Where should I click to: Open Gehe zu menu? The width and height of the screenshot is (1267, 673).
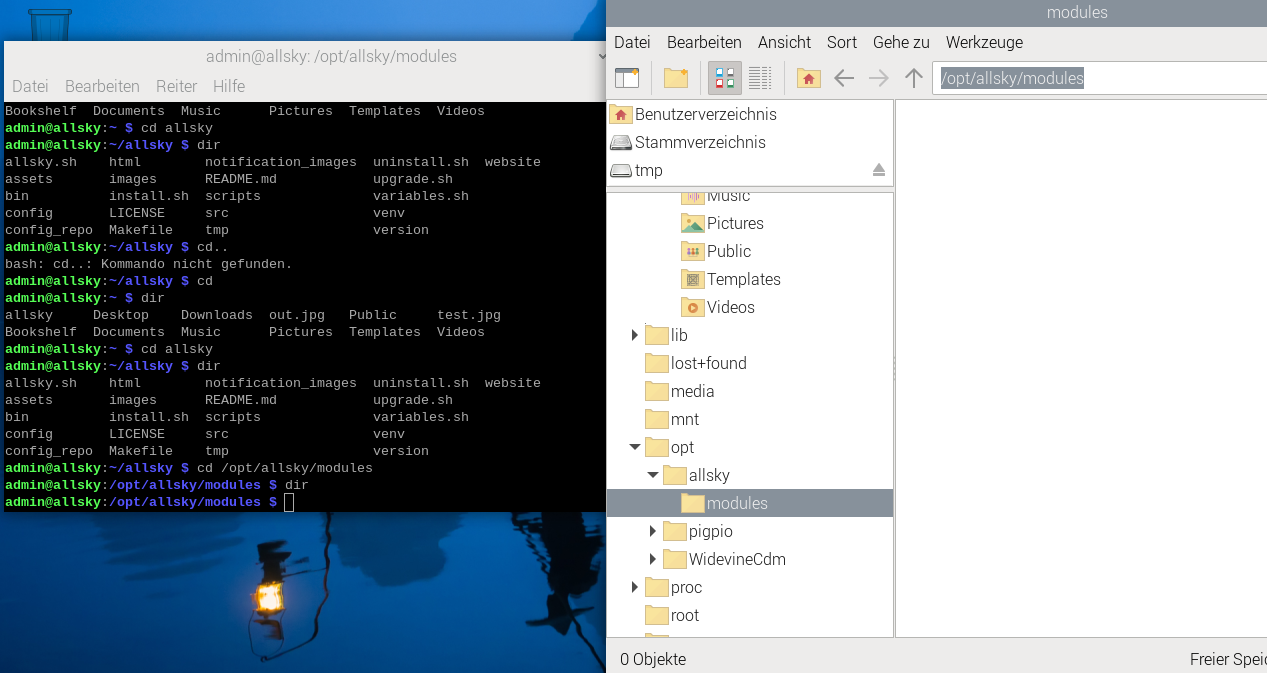(x=901, y=42)
